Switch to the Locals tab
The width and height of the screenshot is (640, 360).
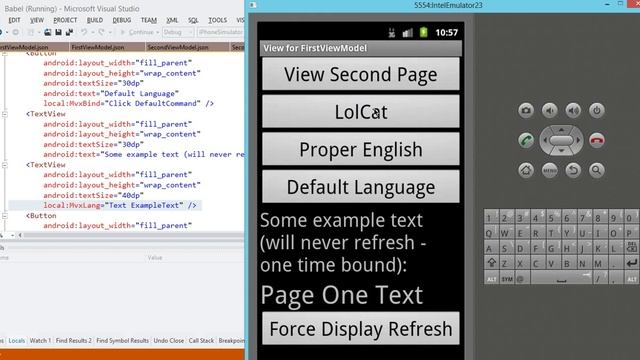pos(17,340)
